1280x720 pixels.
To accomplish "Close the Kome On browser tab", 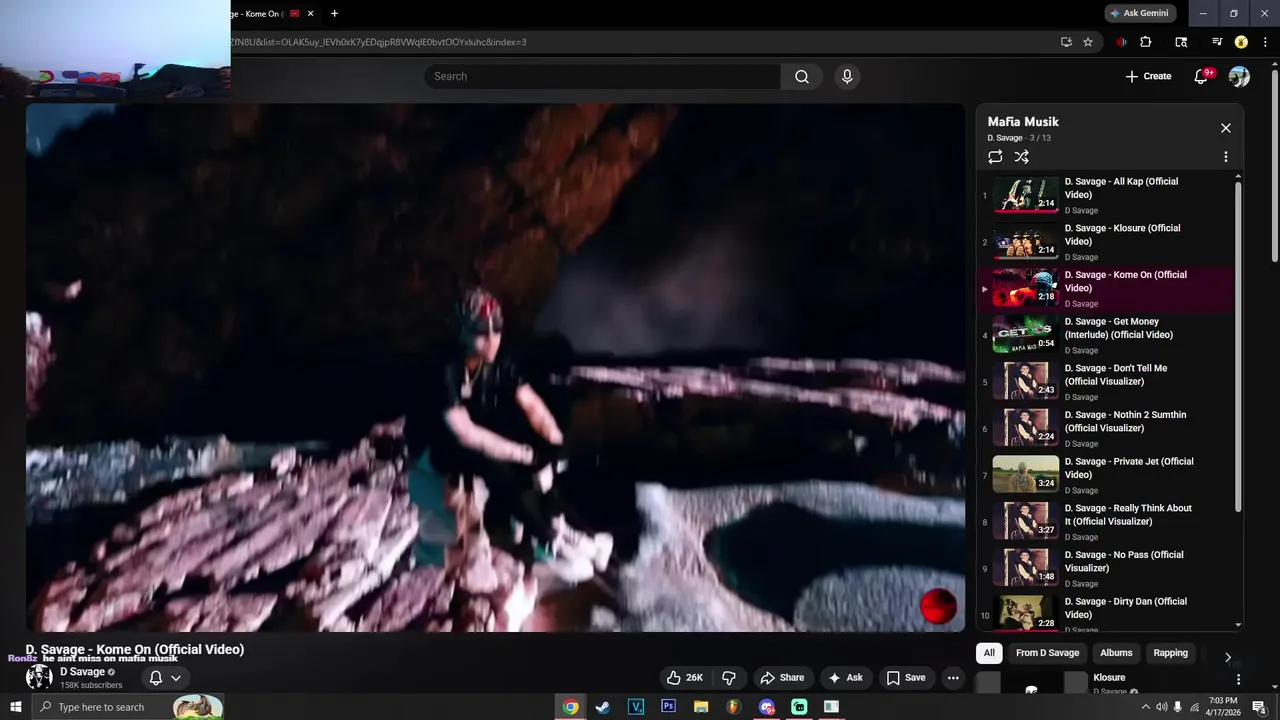I will (310, 14).
